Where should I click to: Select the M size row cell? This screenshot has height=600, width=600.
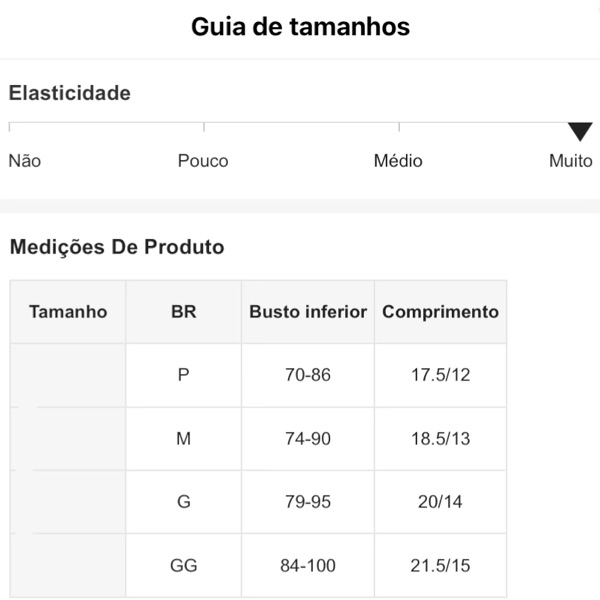click(x=183, y=439)
